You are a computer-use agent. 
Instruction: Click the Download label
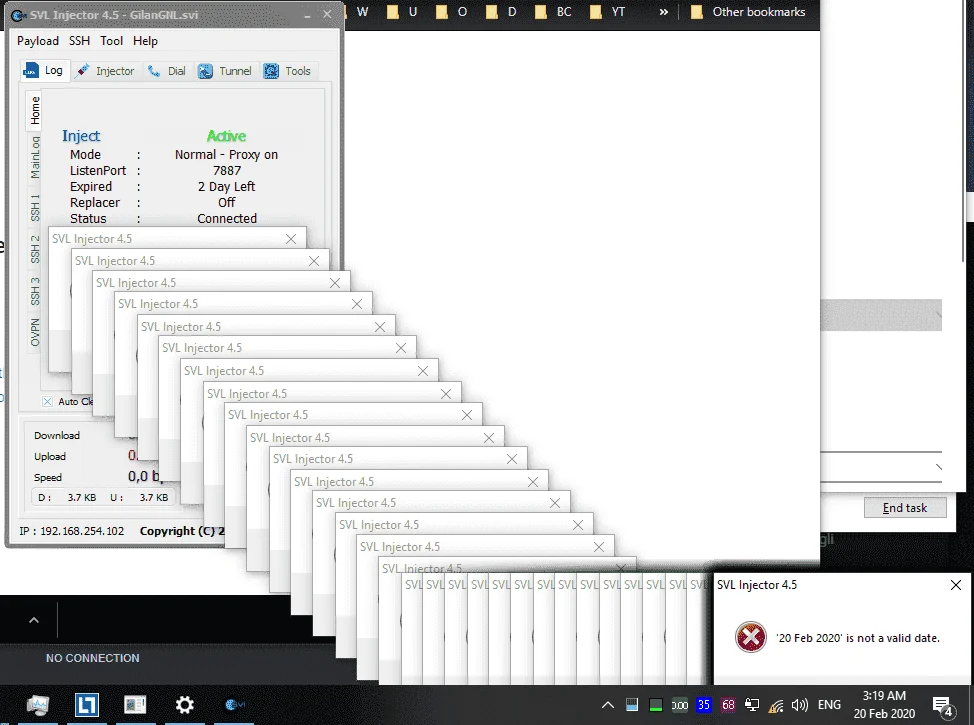coord(57,435)
